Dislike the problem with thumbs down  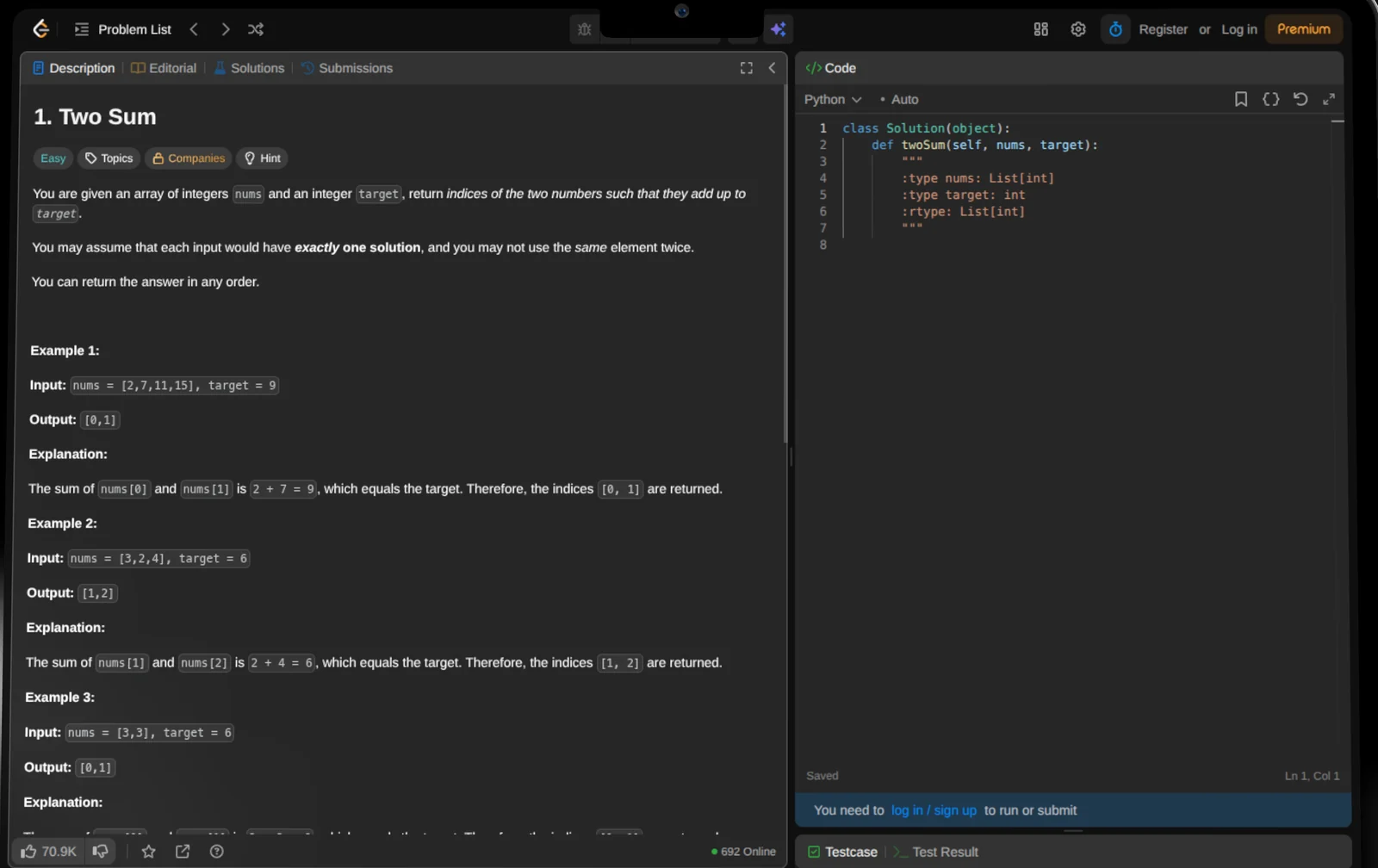pos(101,852)
